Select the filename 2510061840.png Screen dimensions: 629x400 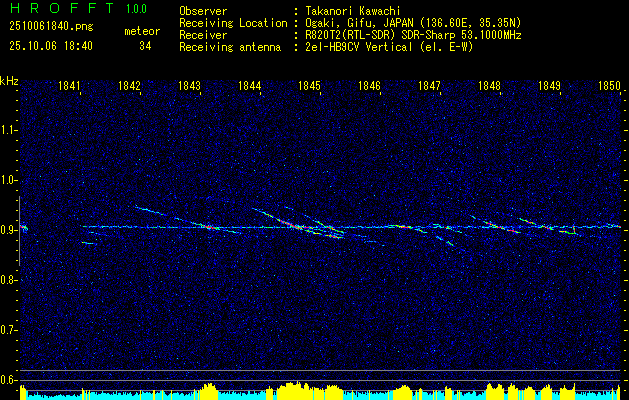[x=51, y=26]
